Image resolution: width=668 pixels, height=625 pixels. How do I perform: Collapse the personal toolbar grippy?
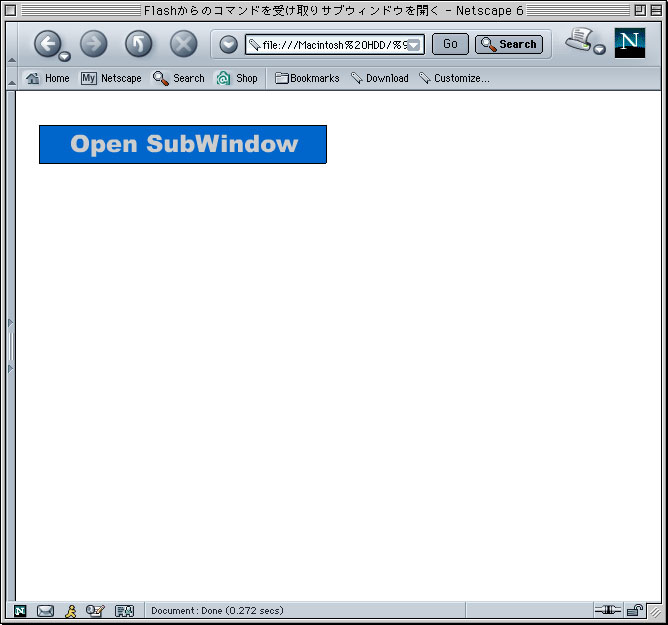12,78
